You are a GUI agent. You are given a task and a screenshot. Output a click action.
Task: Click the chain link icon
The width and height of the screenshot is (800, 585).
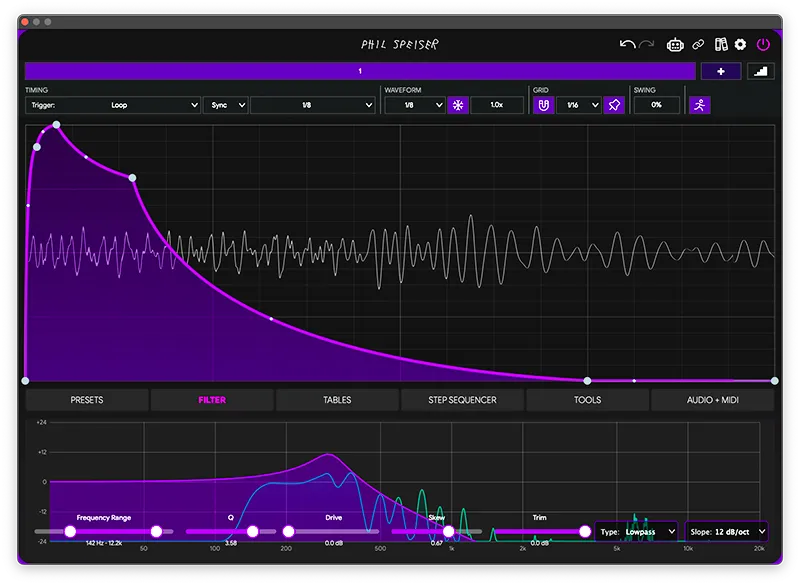(x=699, y=44)
